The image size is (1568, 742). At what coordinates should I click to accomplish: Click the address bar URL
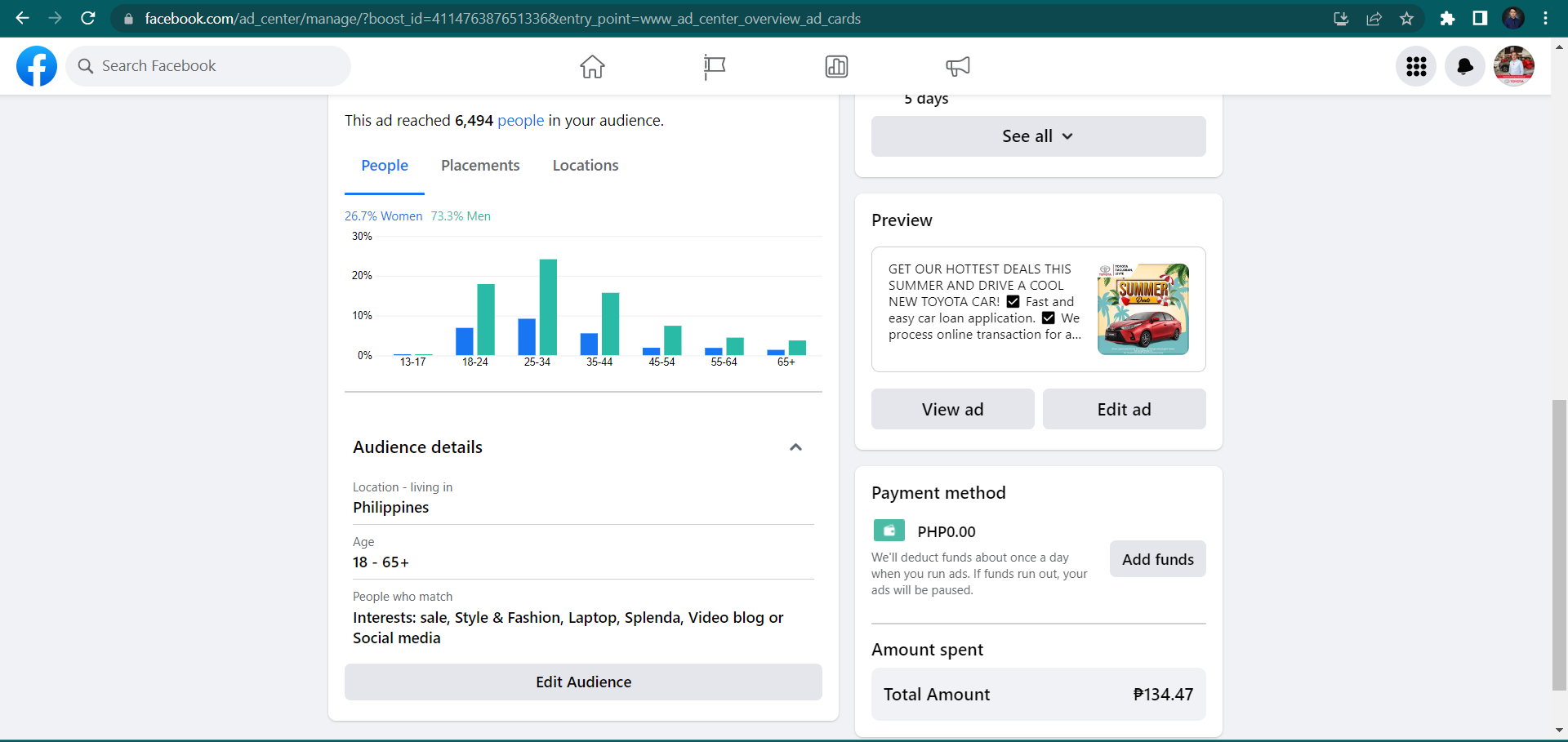coord(502,19)
